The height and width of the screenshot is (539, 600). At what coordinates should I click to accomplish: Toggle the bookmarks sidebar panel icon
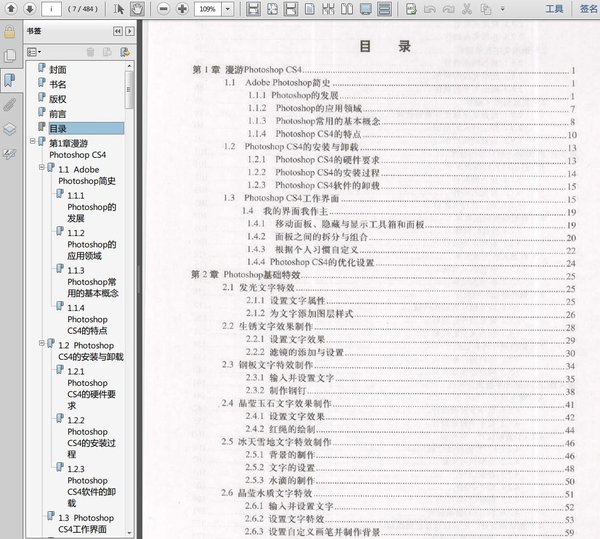coord(10,80)
